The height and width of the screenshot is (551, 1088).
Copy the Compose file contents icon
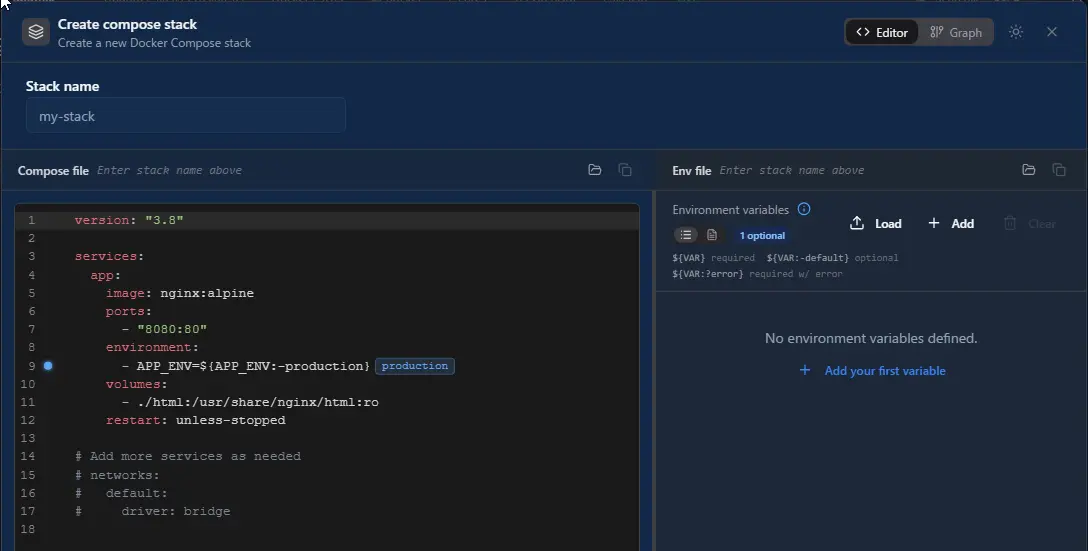pyautogui.click(x=625, y=170)
